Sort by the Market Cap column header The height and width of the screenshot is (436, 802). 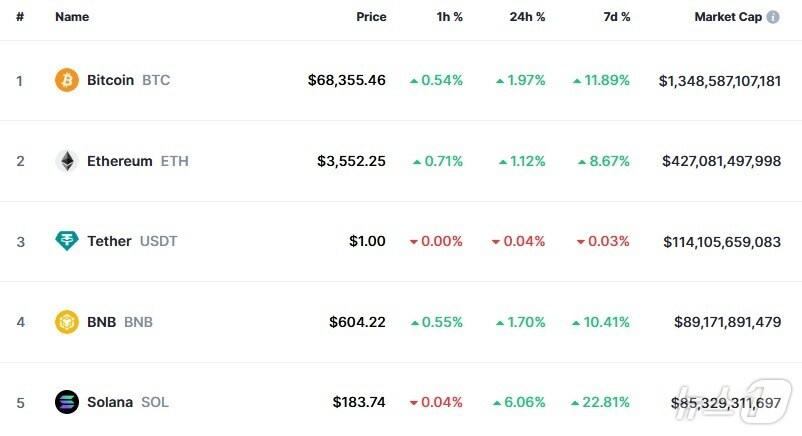[728, 18]
